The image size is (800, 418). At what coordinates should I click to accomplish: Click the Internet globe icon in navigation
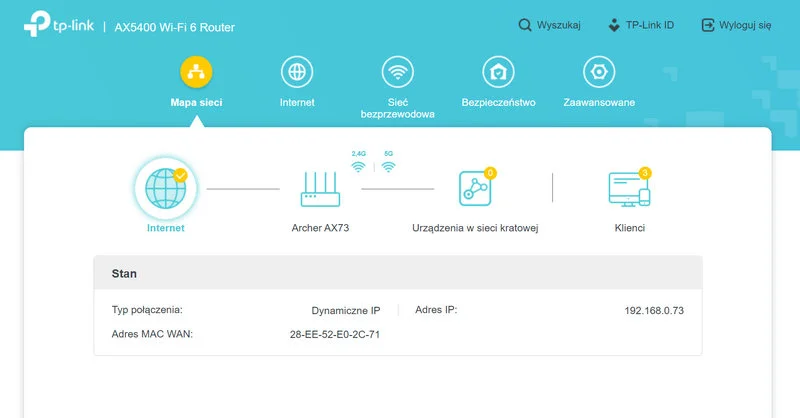pyautogui.click(x=297, y=72)
